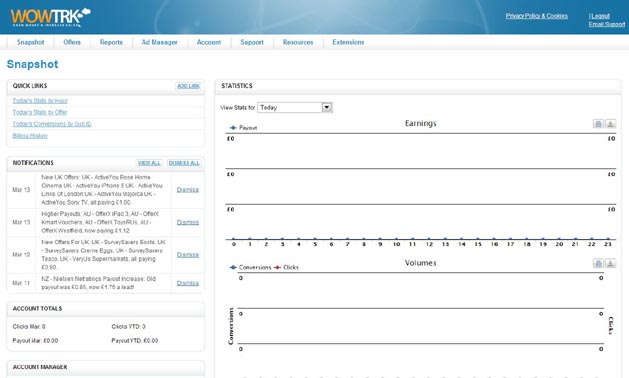629x378 pixels.
Task: Open the Resources menu tab
Action: click(298, 42)
